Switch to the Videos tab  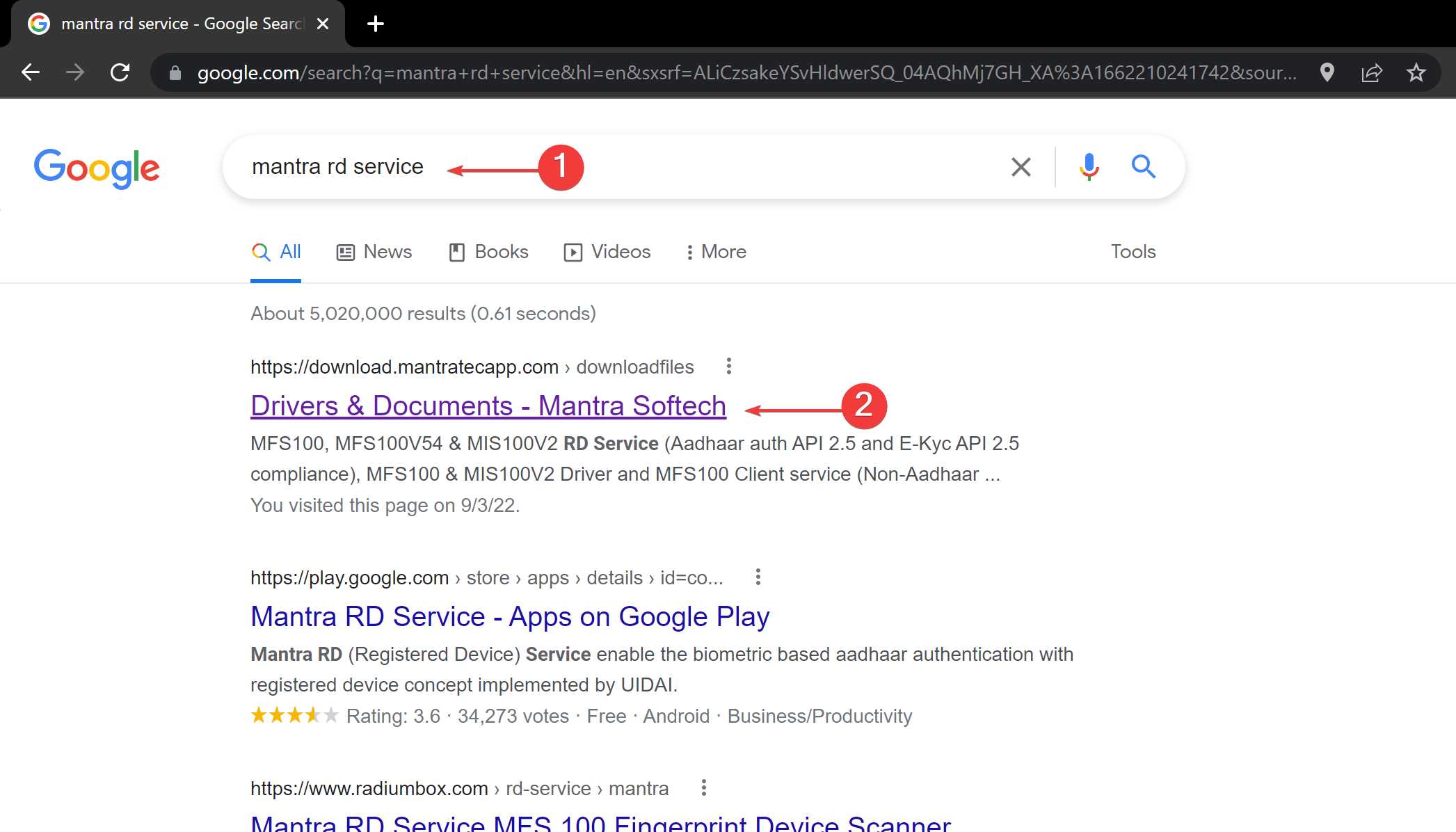pyautogui.click(x=607, y=252)
